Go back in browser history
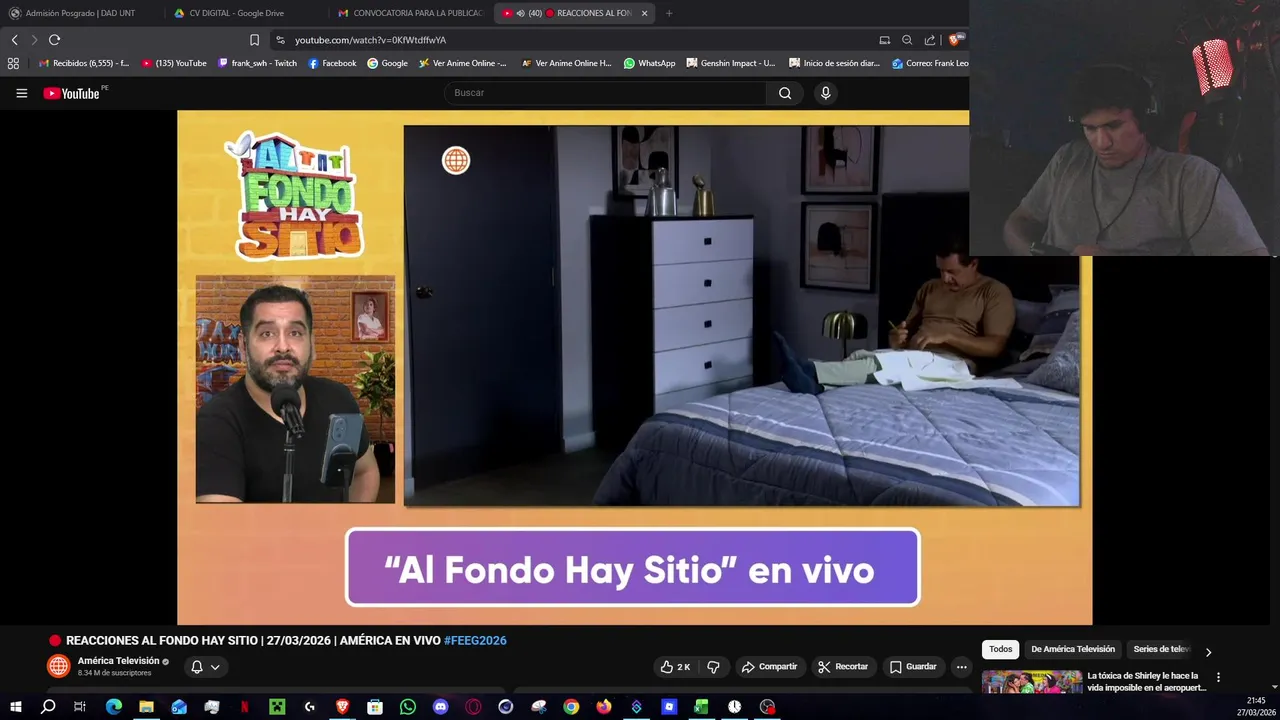 pos(14,40)
